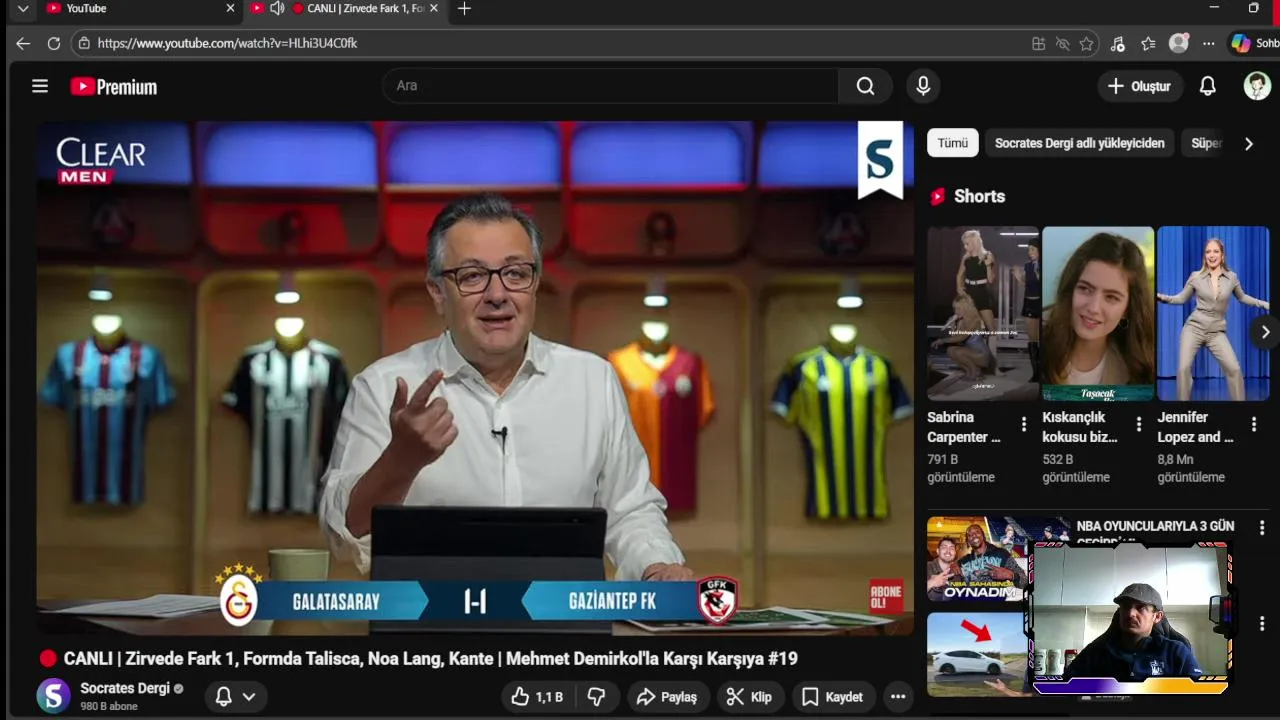Open the Sabrina Carpenter short thumbnail
The height and width of the screenshot is (720, 1280).
coord(983,314)
